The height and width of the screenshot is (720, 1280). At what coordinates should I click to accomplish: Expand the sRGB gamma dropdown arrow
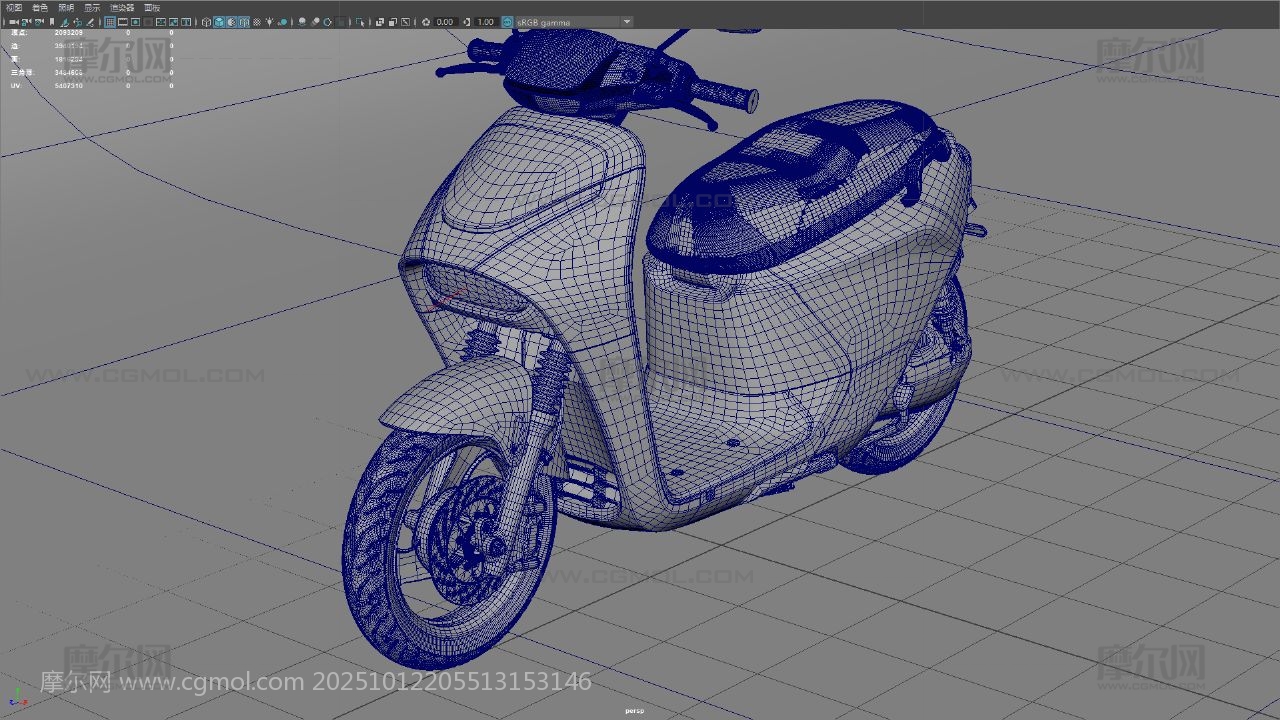click(x=627, y=21)
